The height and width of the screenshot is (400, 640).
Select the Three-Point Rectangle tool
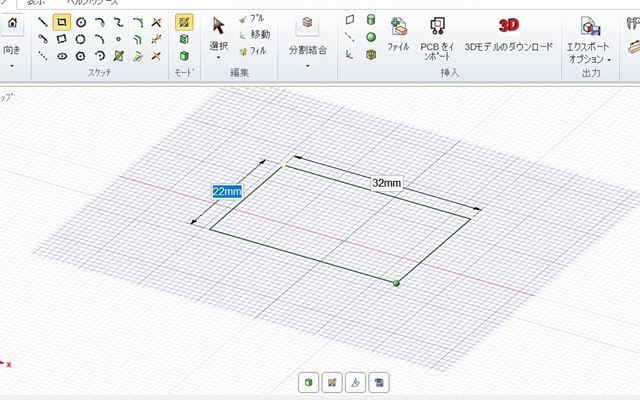[62, 39]
